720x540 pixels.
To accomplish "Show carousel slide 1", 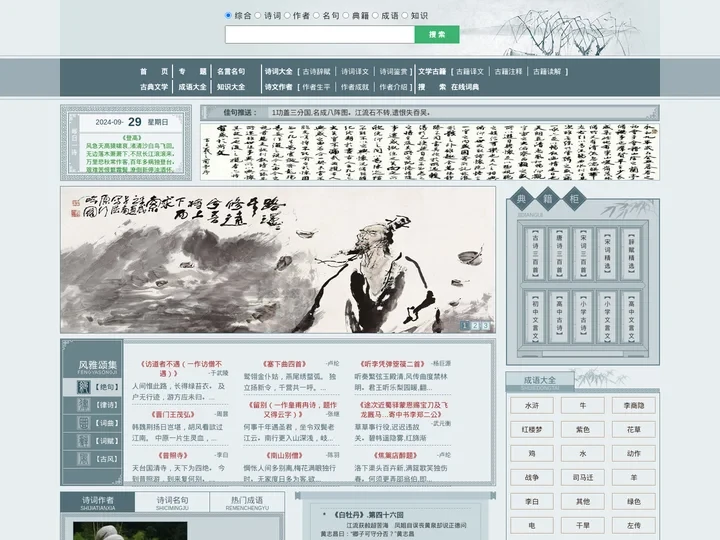I will pos(465,325).
